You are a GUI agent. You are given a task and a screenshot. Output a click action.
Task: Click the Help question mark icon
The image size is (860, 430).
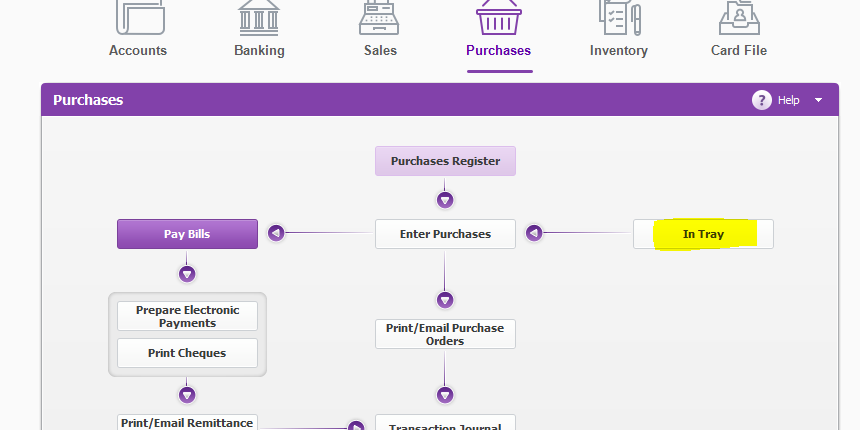(761, 100)
